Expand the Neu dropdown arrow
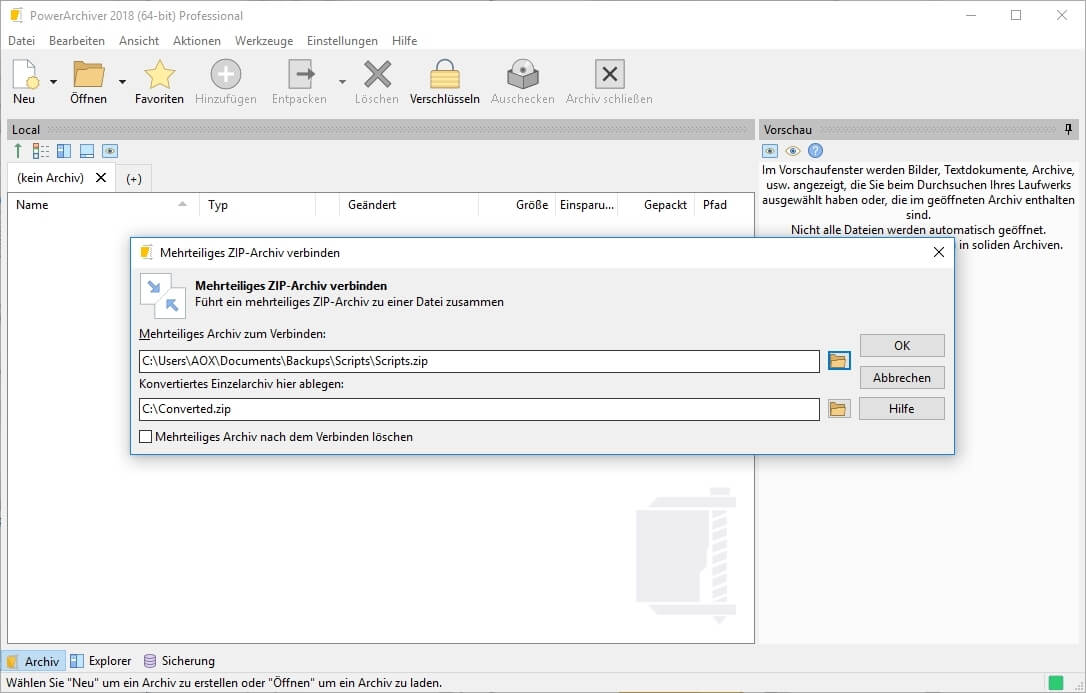The width and height of the screenshot is (1086, 693). tap(53, 82)
